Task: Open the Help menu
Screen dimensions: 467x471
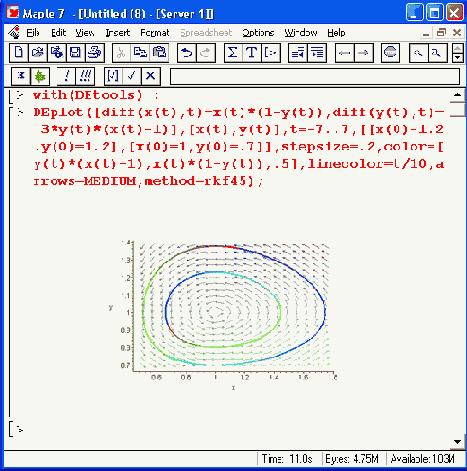Action: tap(336, 33)
